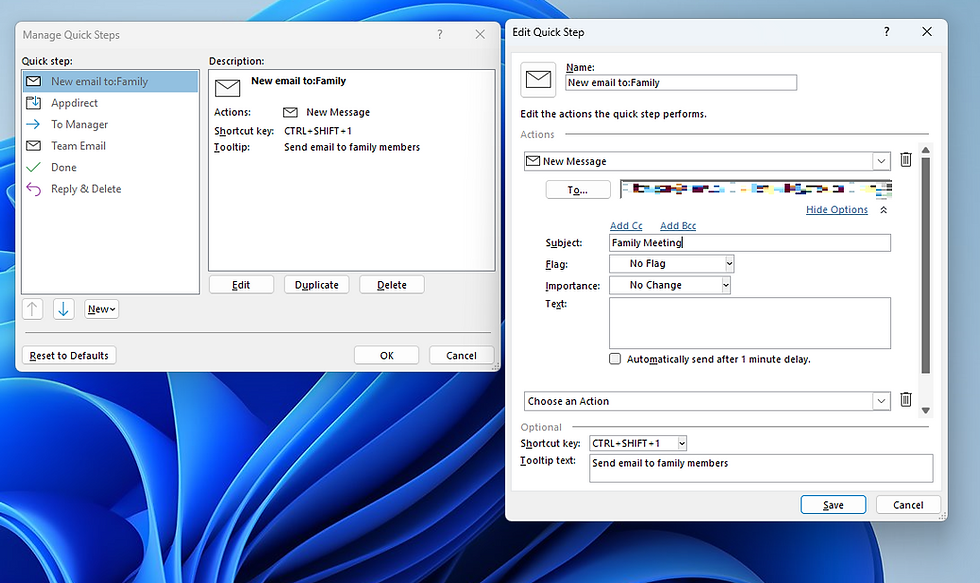Screen dimensions: 980x583
Task: Cancel the Manage Quick Steps dialog
Action: click(x=461, y=356)
